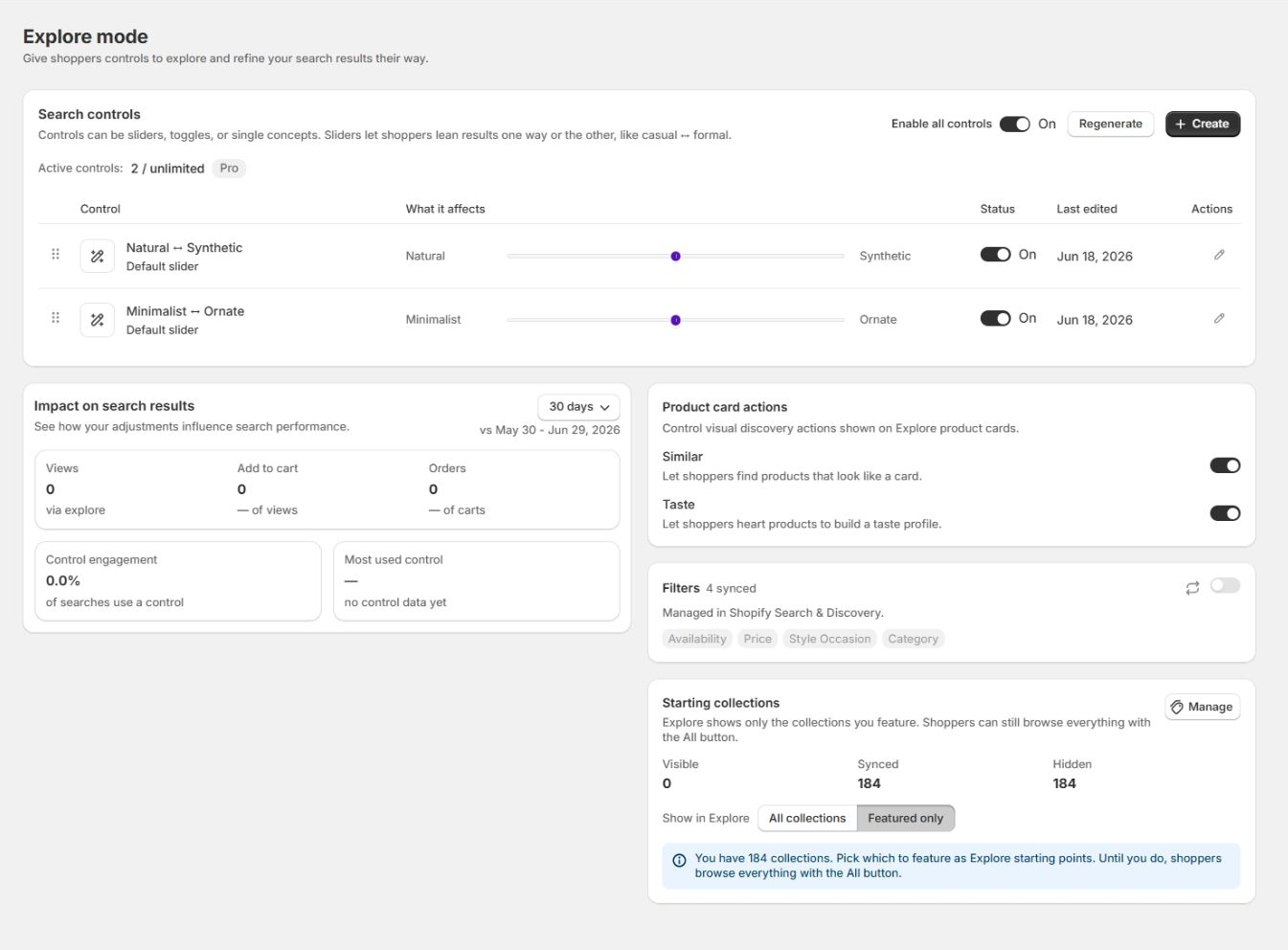Screen dimensions: 1288x950
Task: Open Manage starting collections
Action: [x=1202, y=707]
